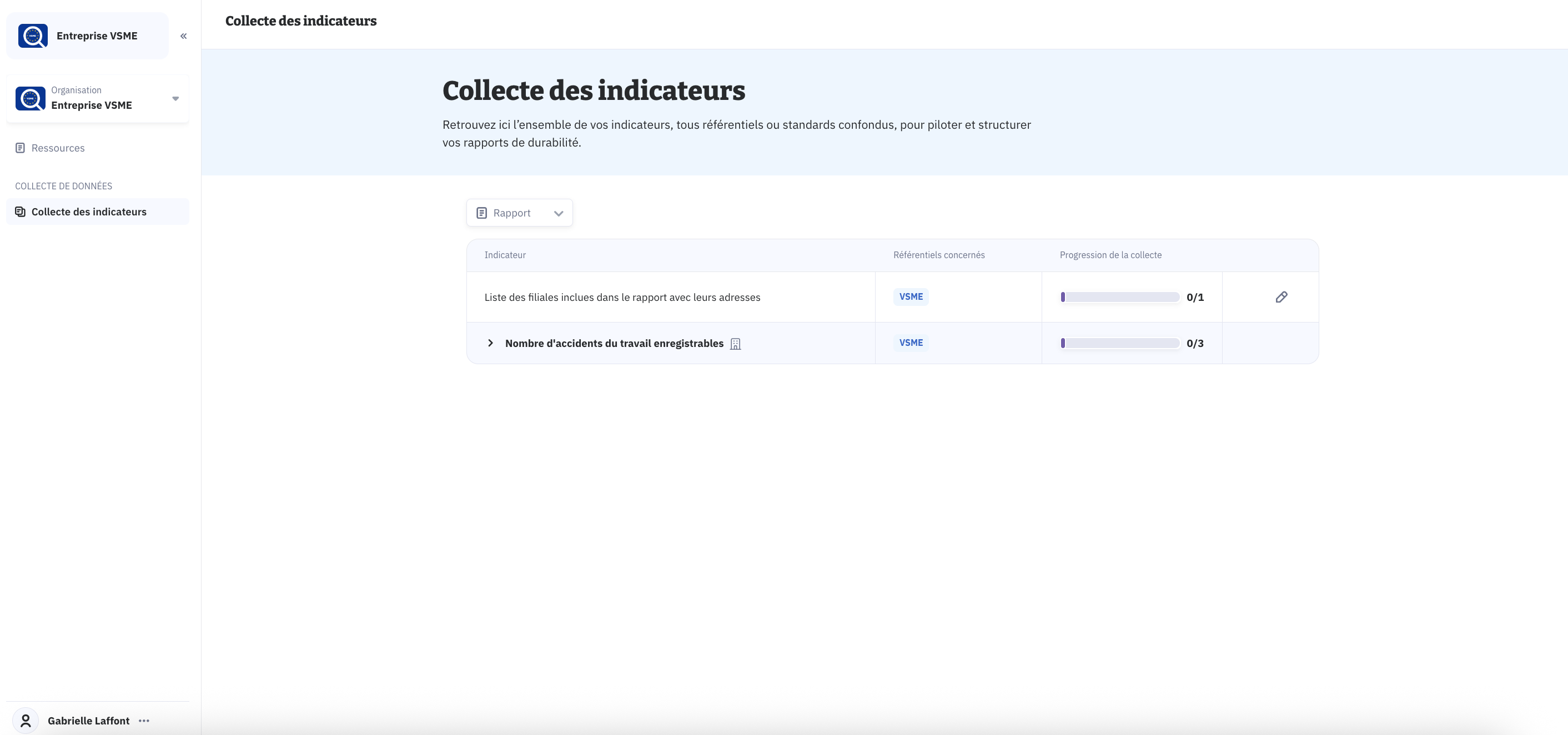Click the pencil edit icon for filiales row
This screenshot has width=1568, height=735.
[1281, 297]
